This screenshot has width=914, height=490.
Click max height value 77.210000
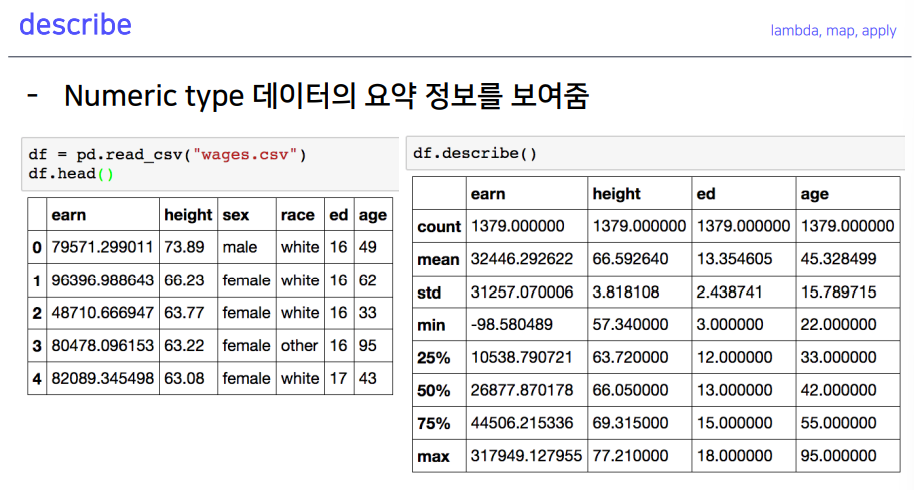(630, 456)
